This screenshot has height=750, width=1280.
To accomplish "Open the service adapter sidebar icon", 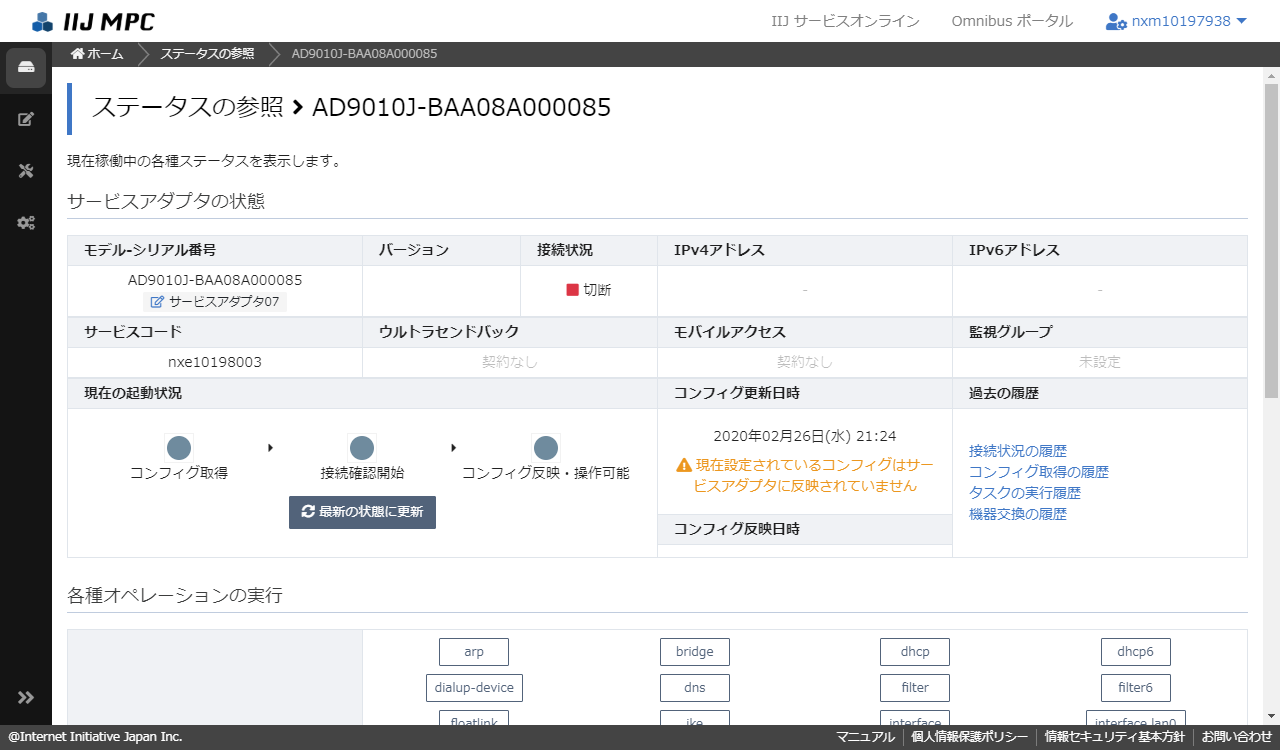I will pyautogui.click(x=26, y=68).
